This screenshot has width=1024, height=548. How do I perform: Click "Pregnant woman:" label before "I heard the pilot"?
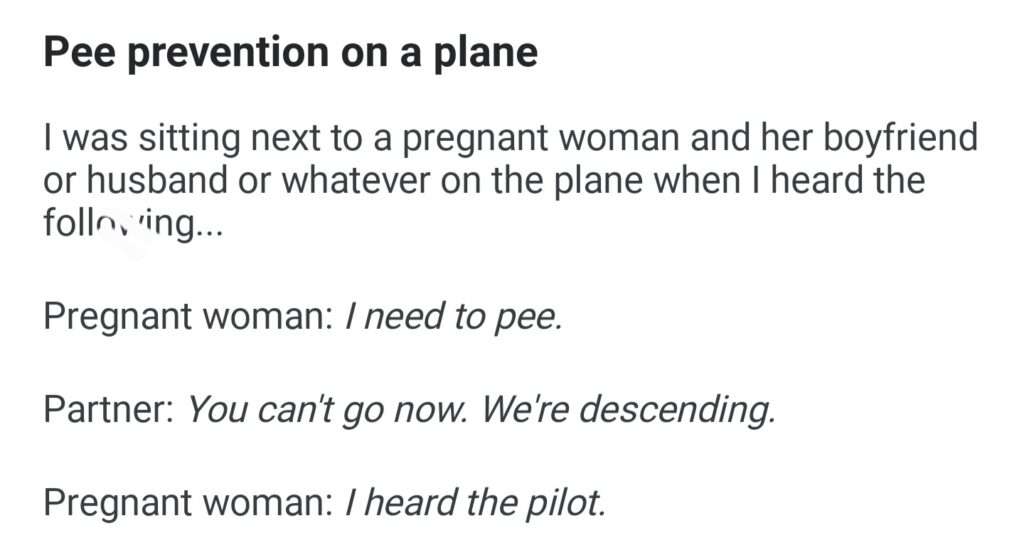pos(188,502)
